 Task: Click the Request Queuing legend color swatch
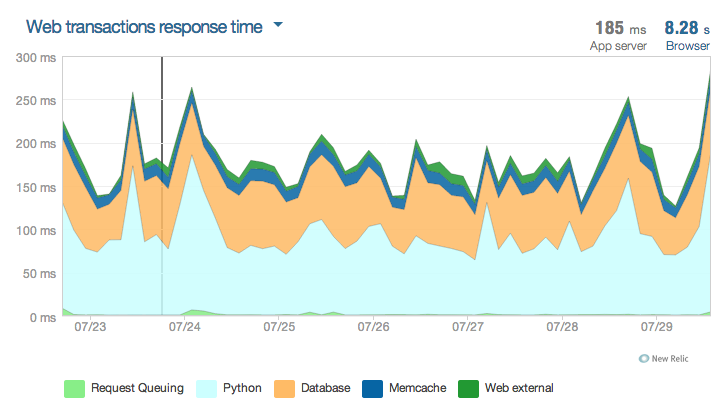[x=73, y=388]
